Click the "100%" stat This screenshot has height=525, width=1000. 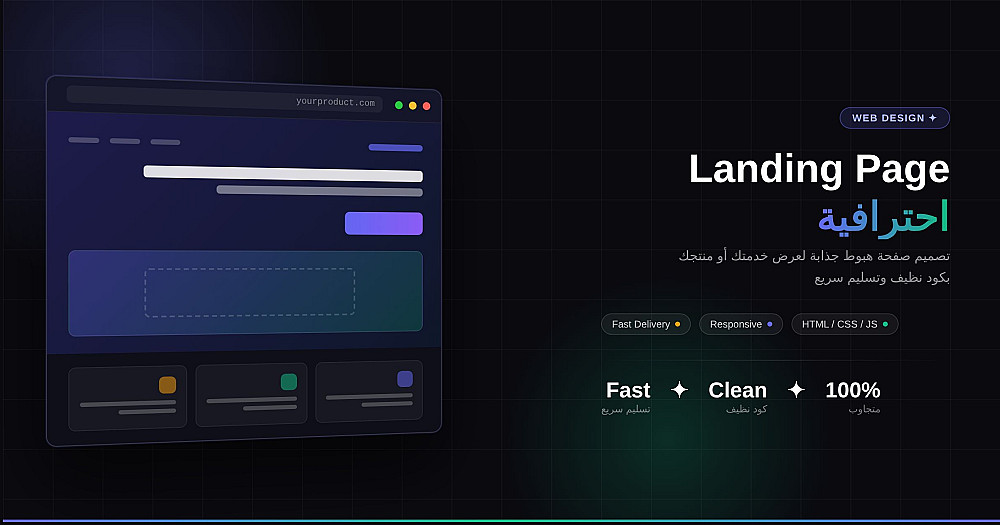pyautogui.click(x=853, y=390)
